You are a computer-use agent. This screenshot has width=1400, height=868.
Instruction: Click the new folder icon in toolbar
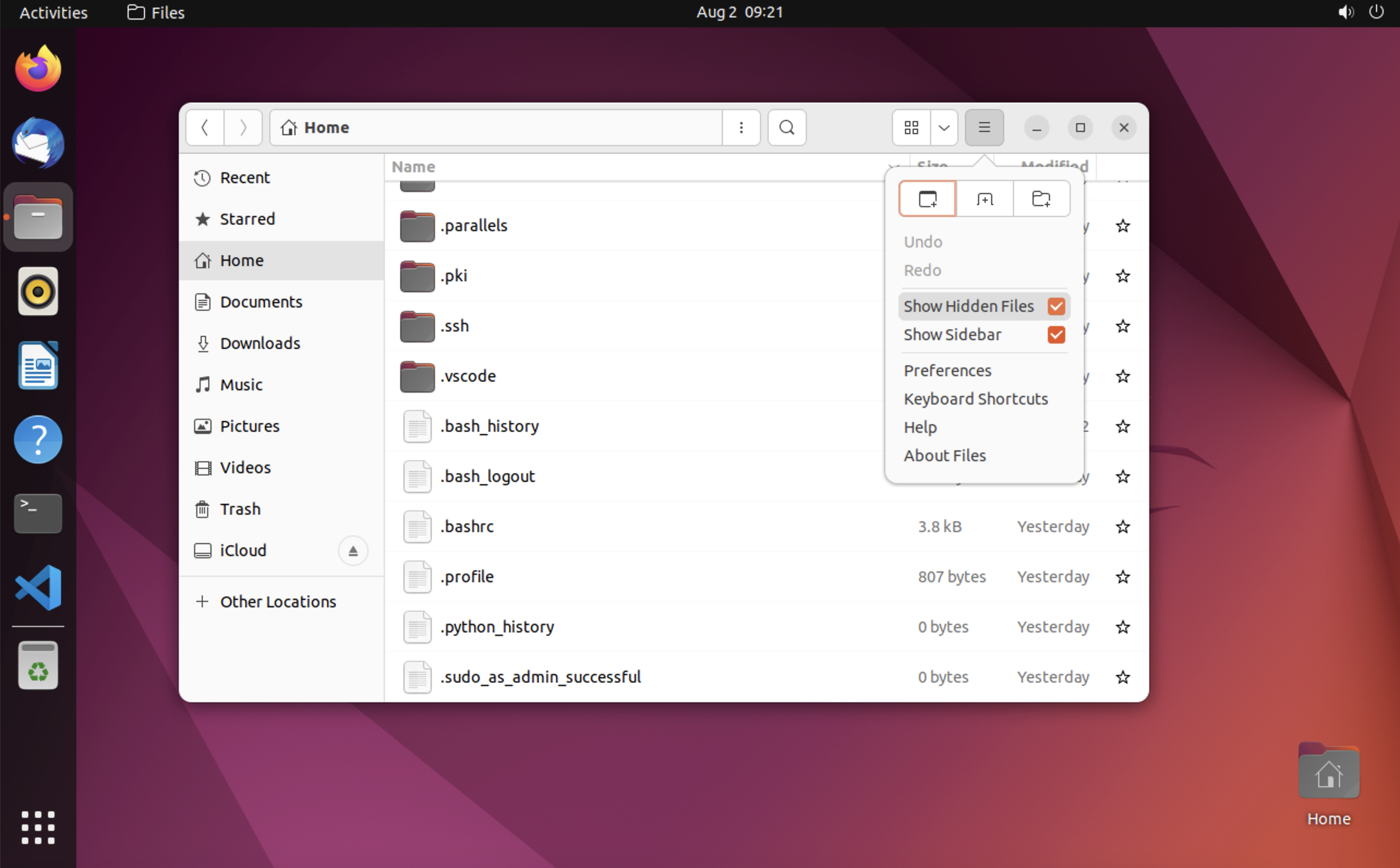(x=1040, y=198)
